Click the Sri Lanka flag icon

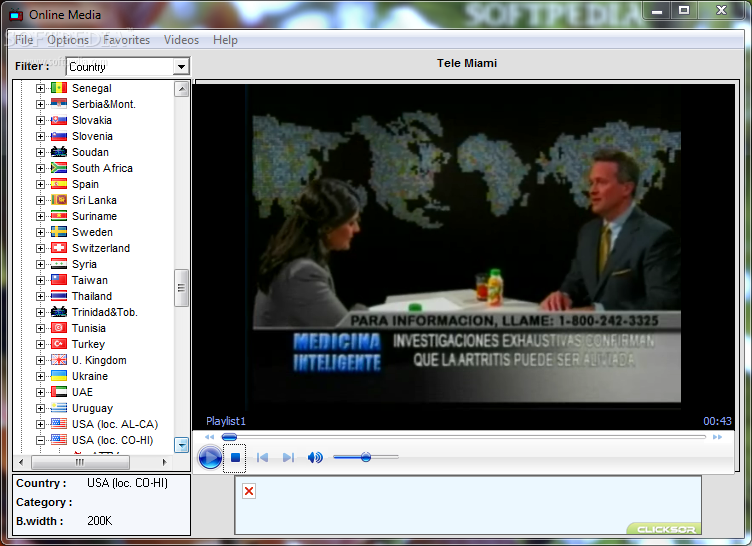pos(59,200)
